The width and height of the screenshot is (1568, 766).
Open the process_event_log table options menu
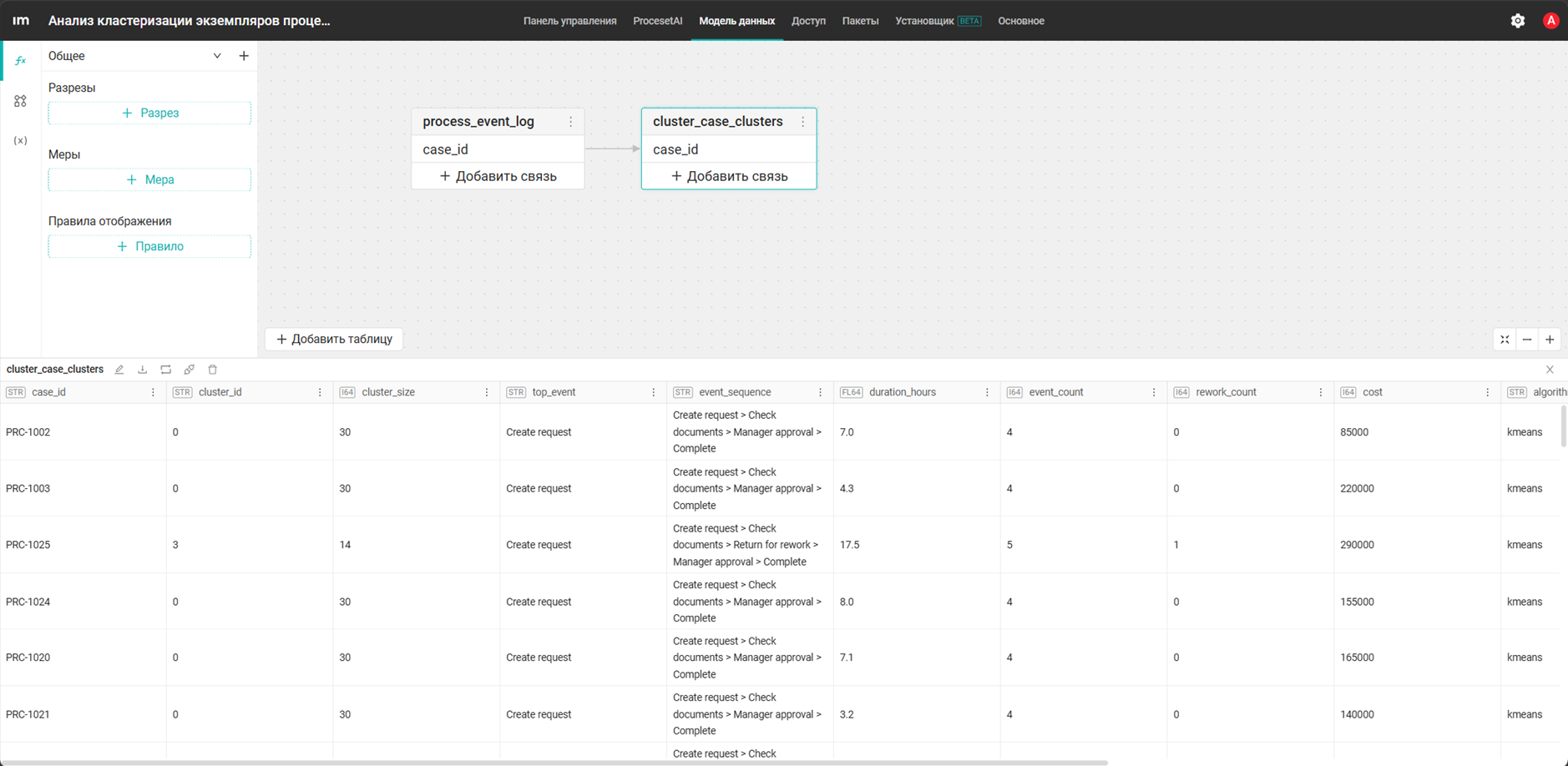[x=571, y=122]
